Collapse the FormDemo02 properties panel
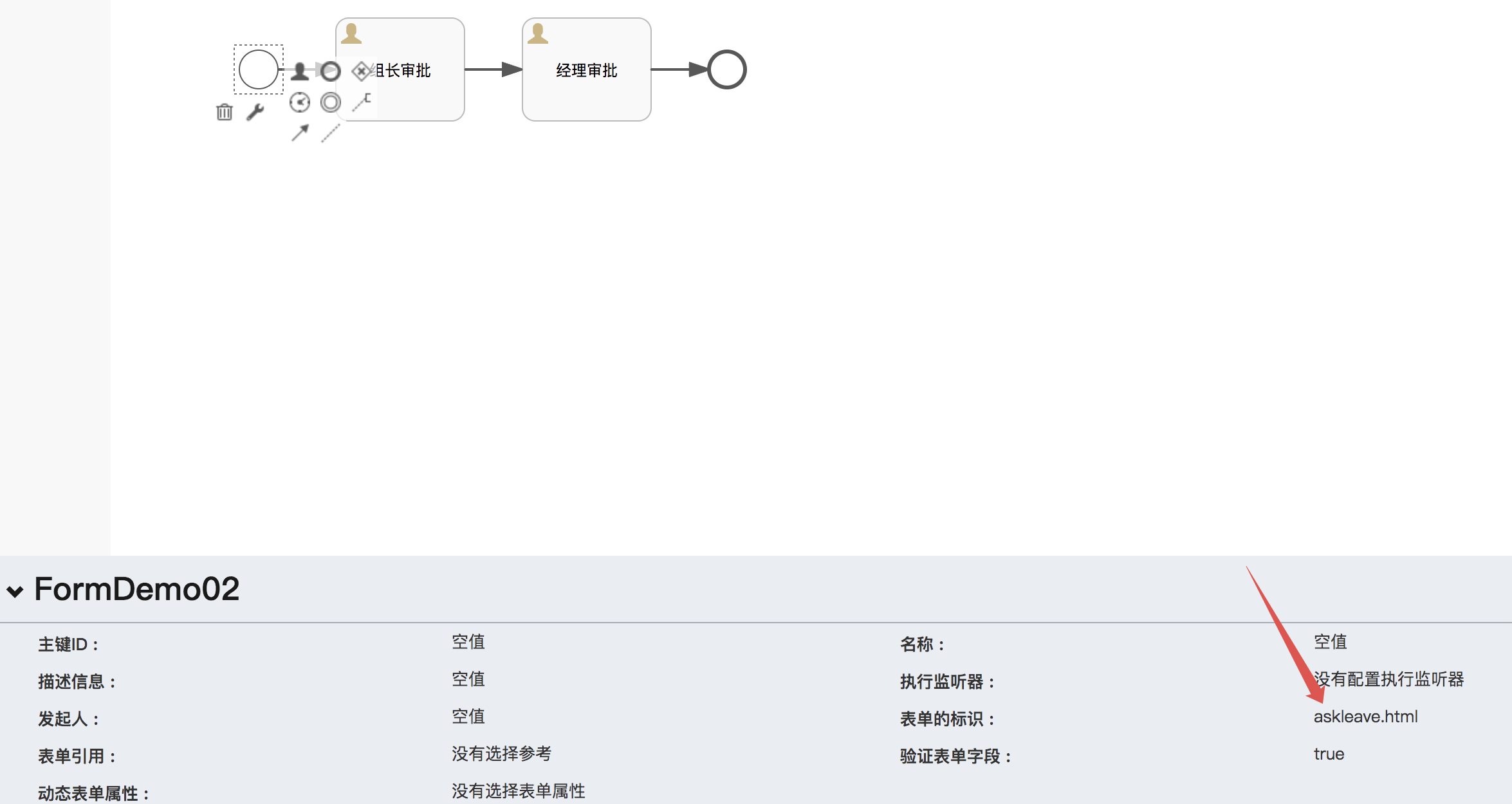 (15, 591)
